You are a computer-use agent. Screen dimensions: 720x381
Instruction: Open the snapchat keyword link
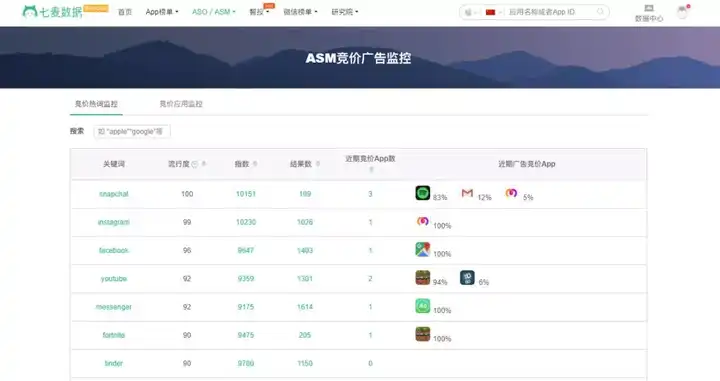tap(114, 194)
